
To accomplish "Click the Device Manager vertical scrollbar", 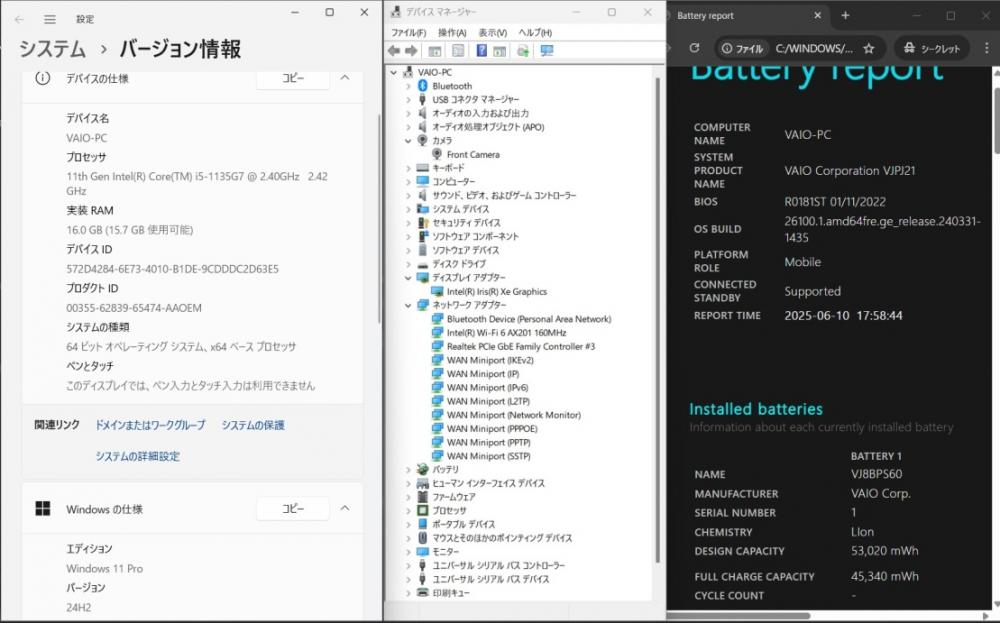I will [x=657, y=319].
